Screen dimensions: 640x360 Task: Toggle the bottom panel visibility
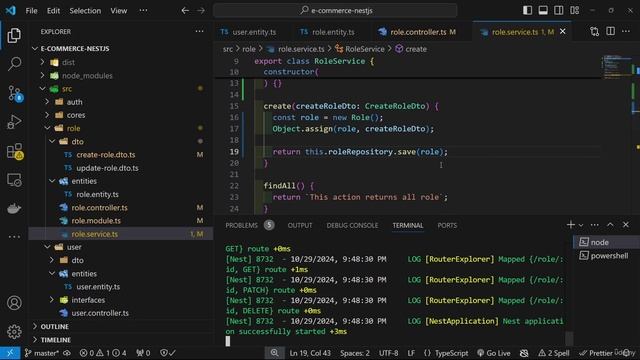tap(543, 10)
